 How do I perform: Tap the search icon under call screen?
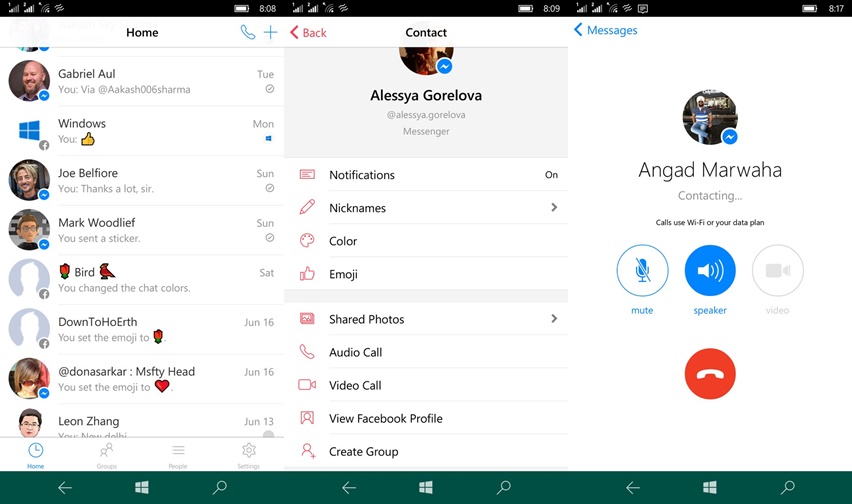(787, 487)
